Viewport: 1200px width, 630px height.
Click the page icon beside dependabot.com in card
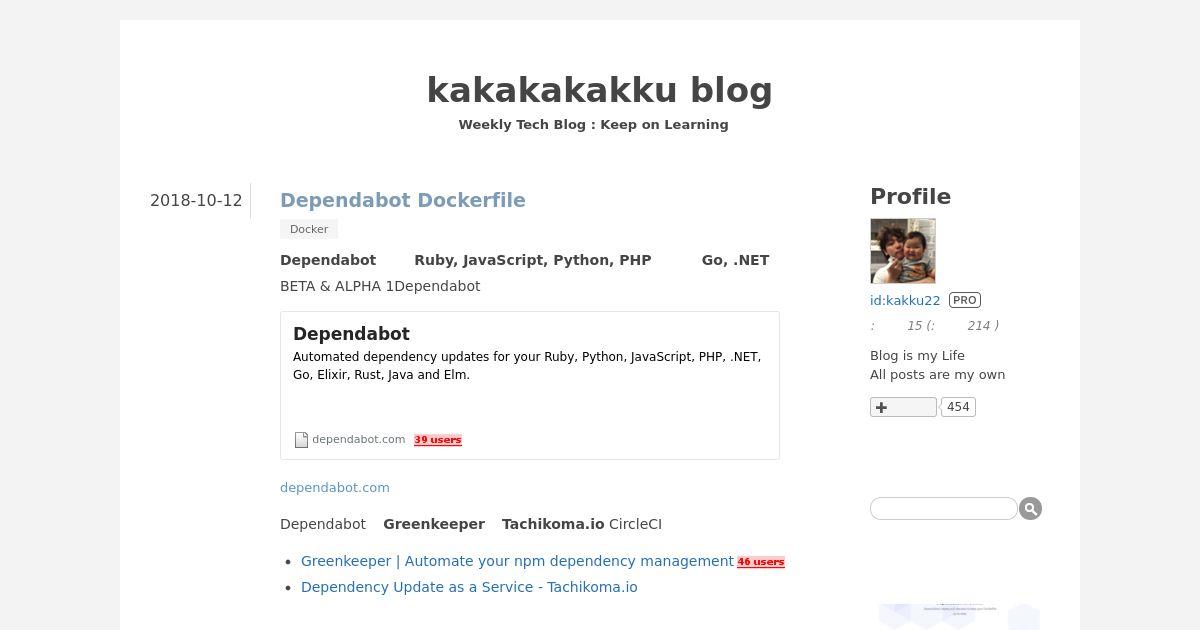click(301, 440)
